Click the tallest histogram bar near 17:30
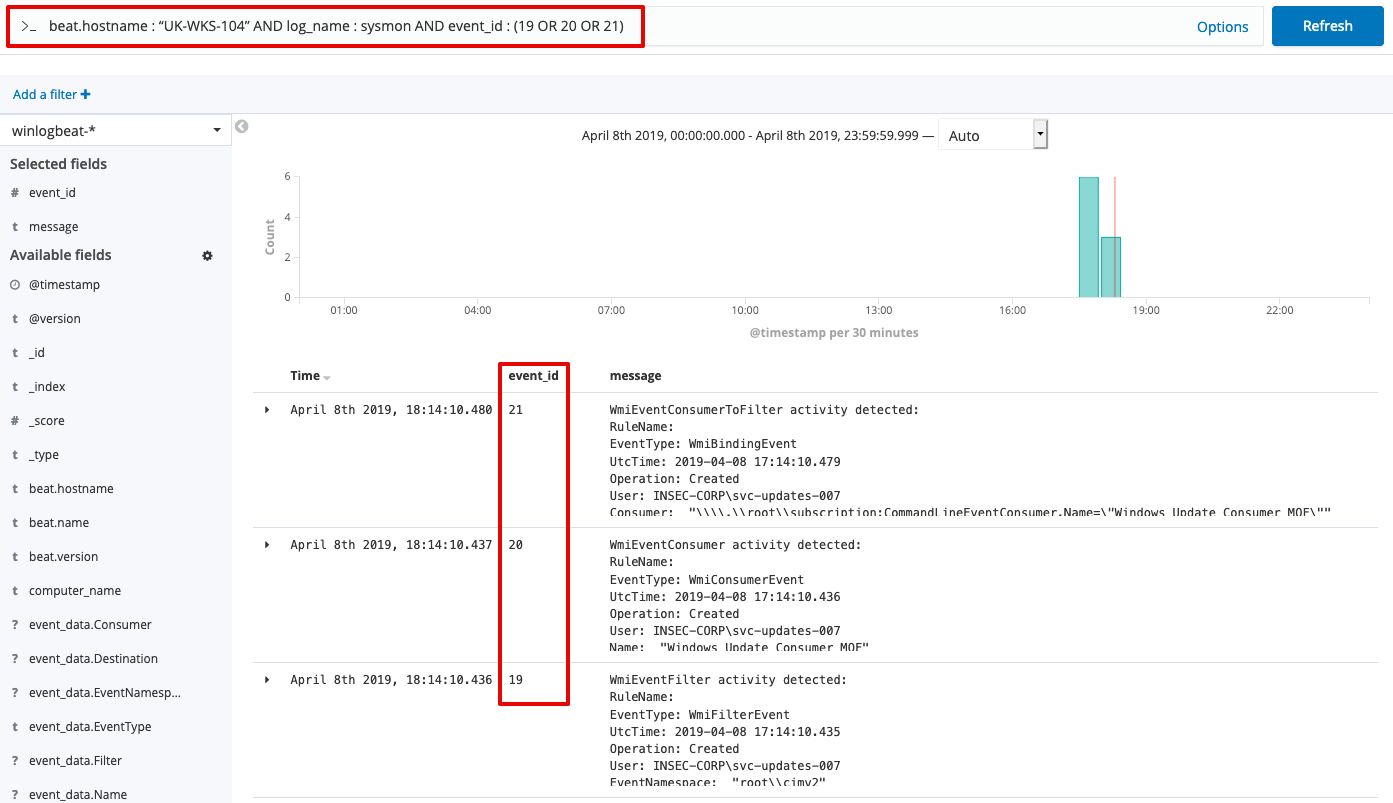Viewport: 1393px width, 803px height. click(1089, 235)
